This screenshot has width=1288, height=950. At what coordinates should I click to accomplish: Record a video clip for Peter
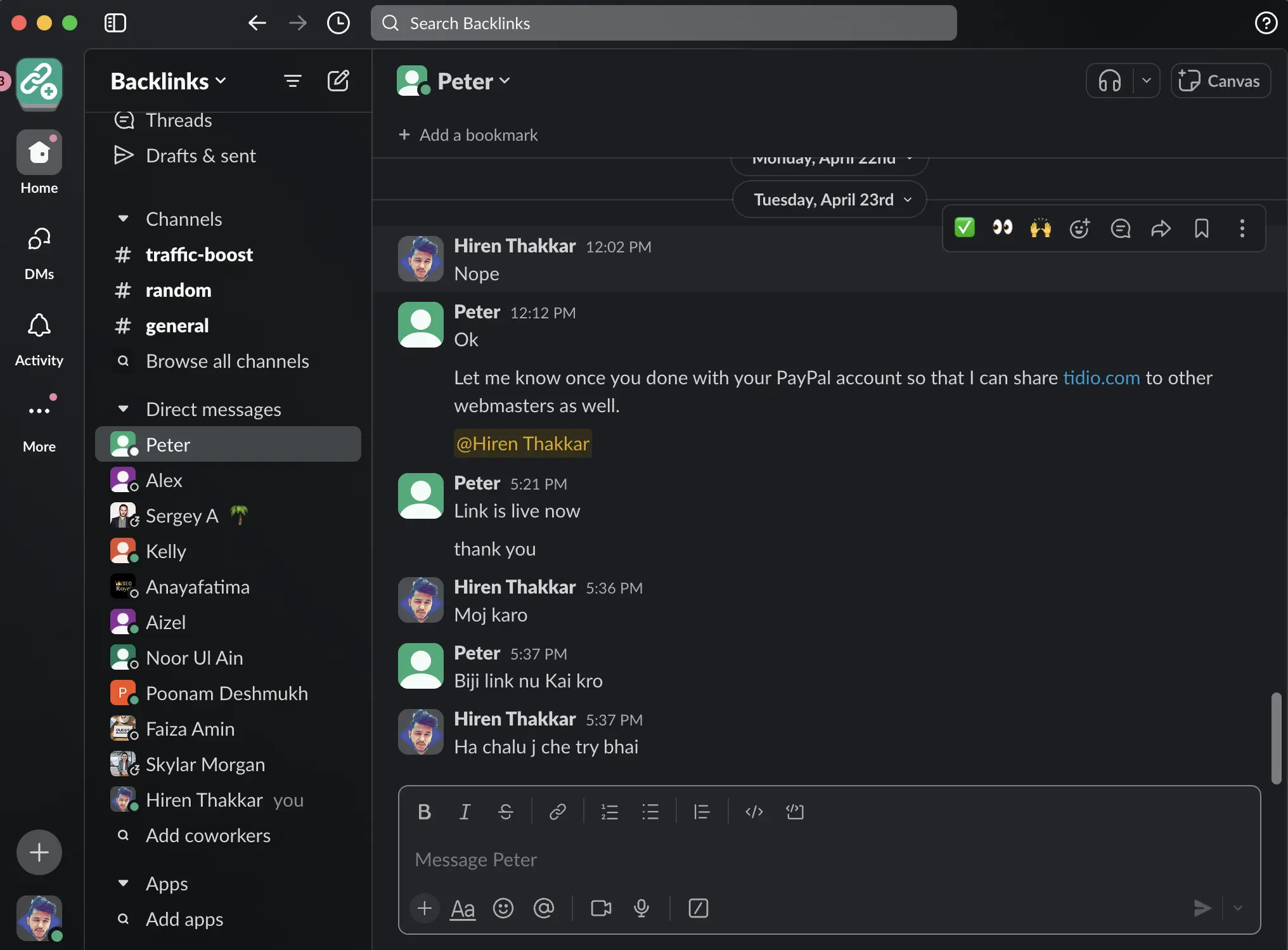pos(600,908)
